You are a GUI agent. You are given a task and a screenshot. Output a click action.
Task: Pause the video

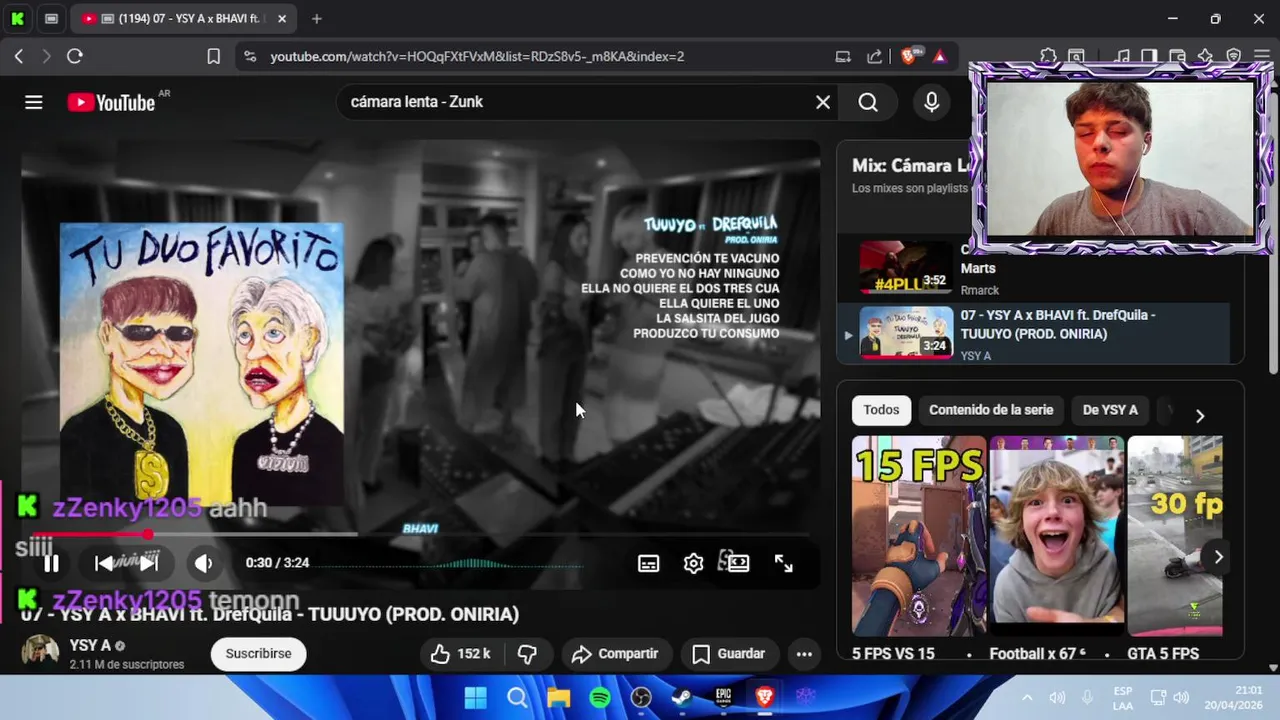51,563
